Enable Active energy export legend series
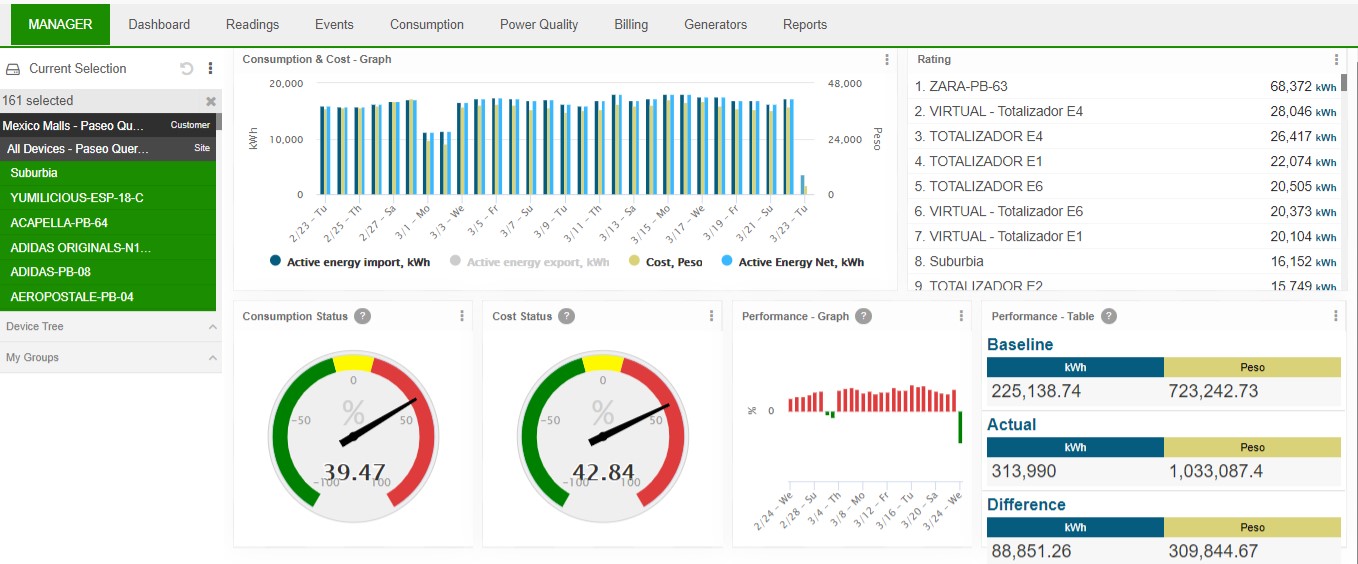Image resolution: width=1358 pixels, height=564 pixels. [x=529, y=262]
